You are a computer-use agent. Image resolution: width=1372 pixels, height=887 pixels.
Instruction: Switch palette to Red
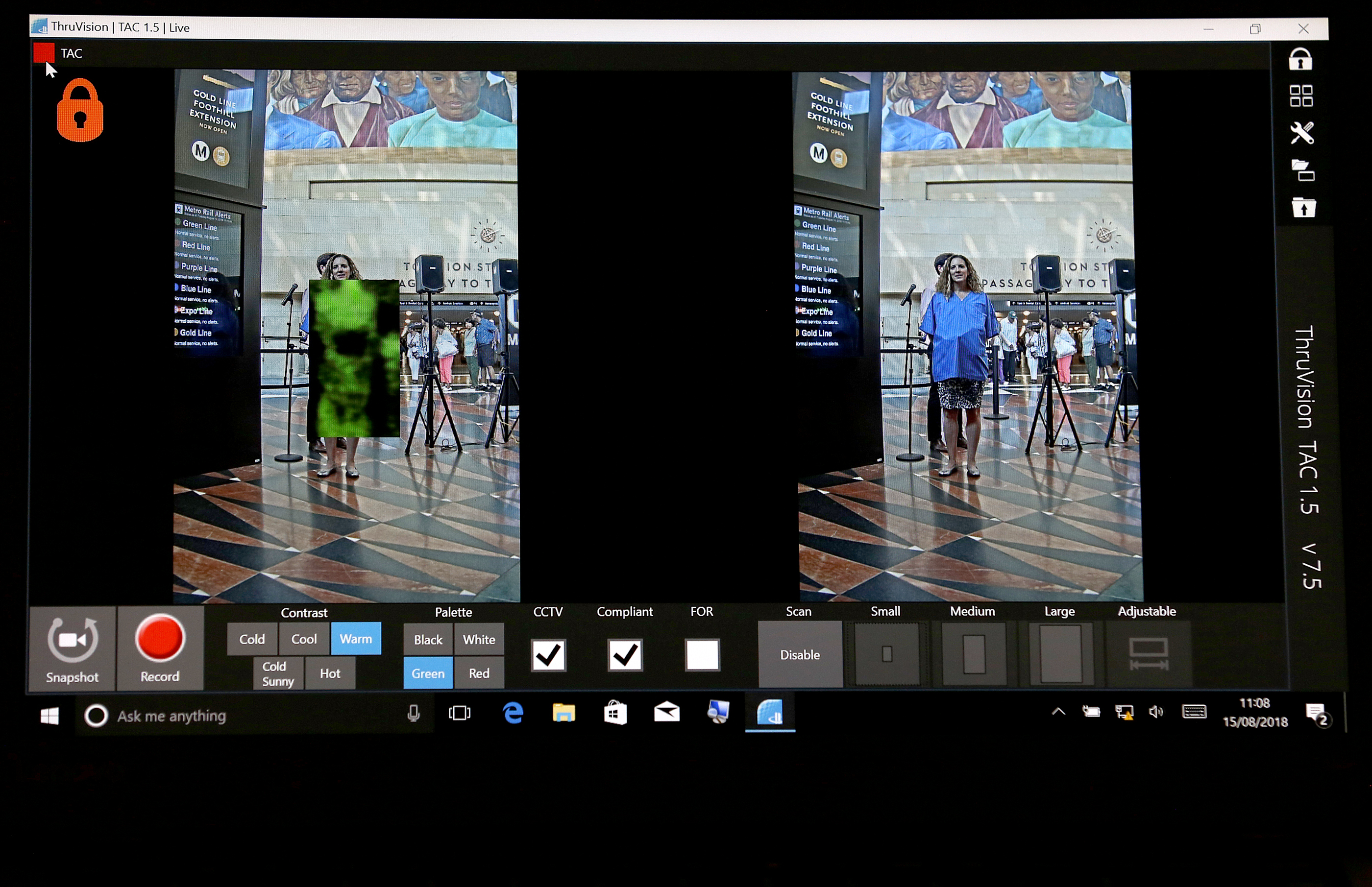pos(479,673)
